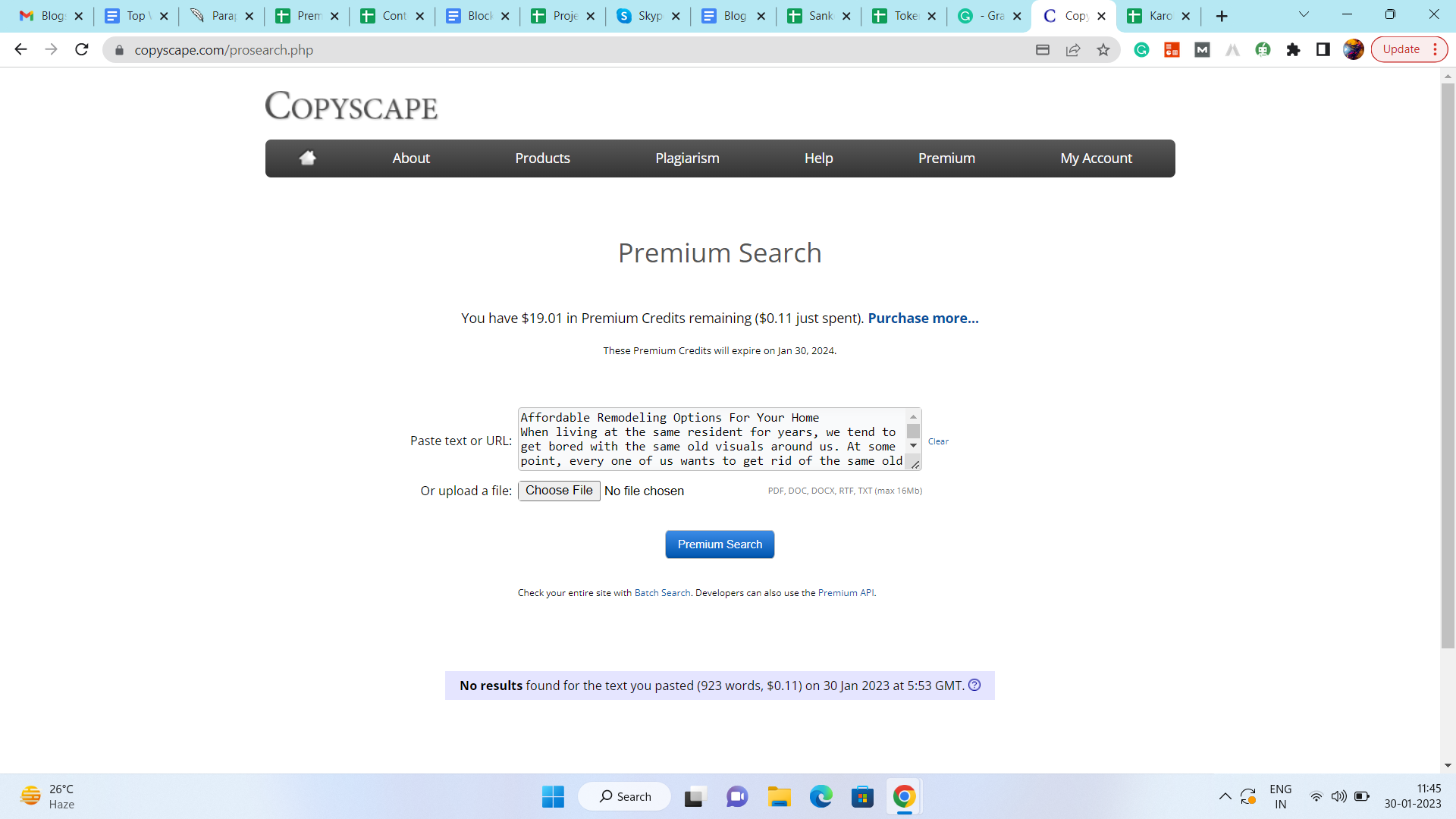Open the Windows Start menu
This screenshot has width=1456, height=819.
(553, 796)
